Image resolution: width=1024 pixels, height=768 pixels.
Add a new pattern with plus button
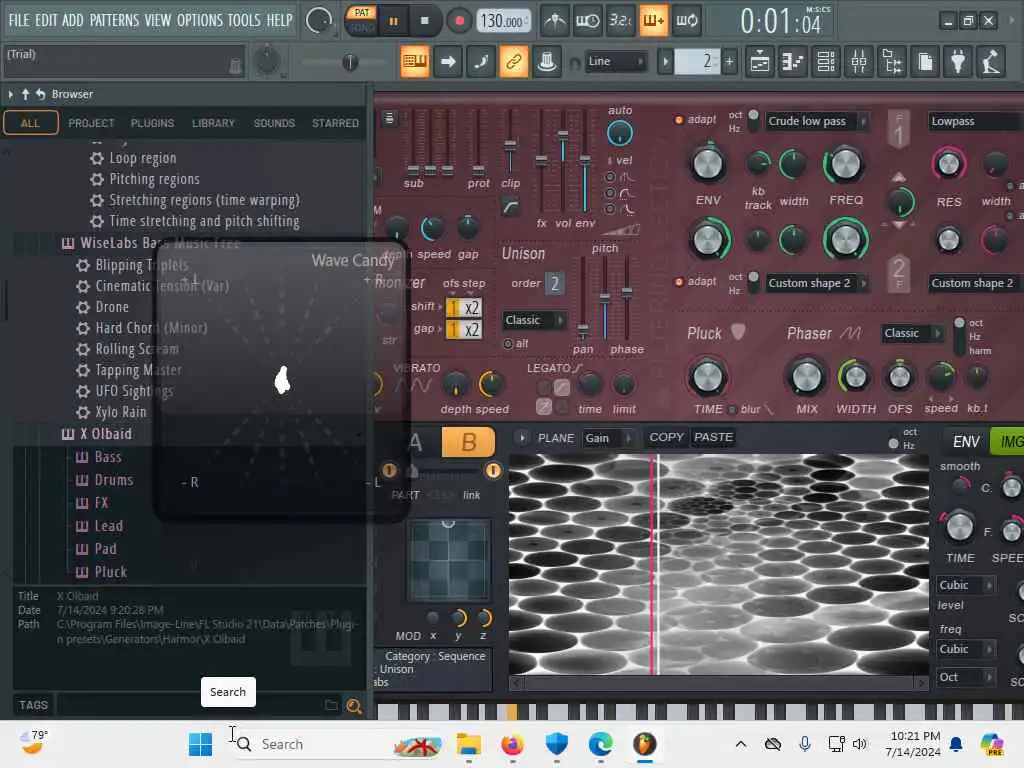(x=729, y=62)
